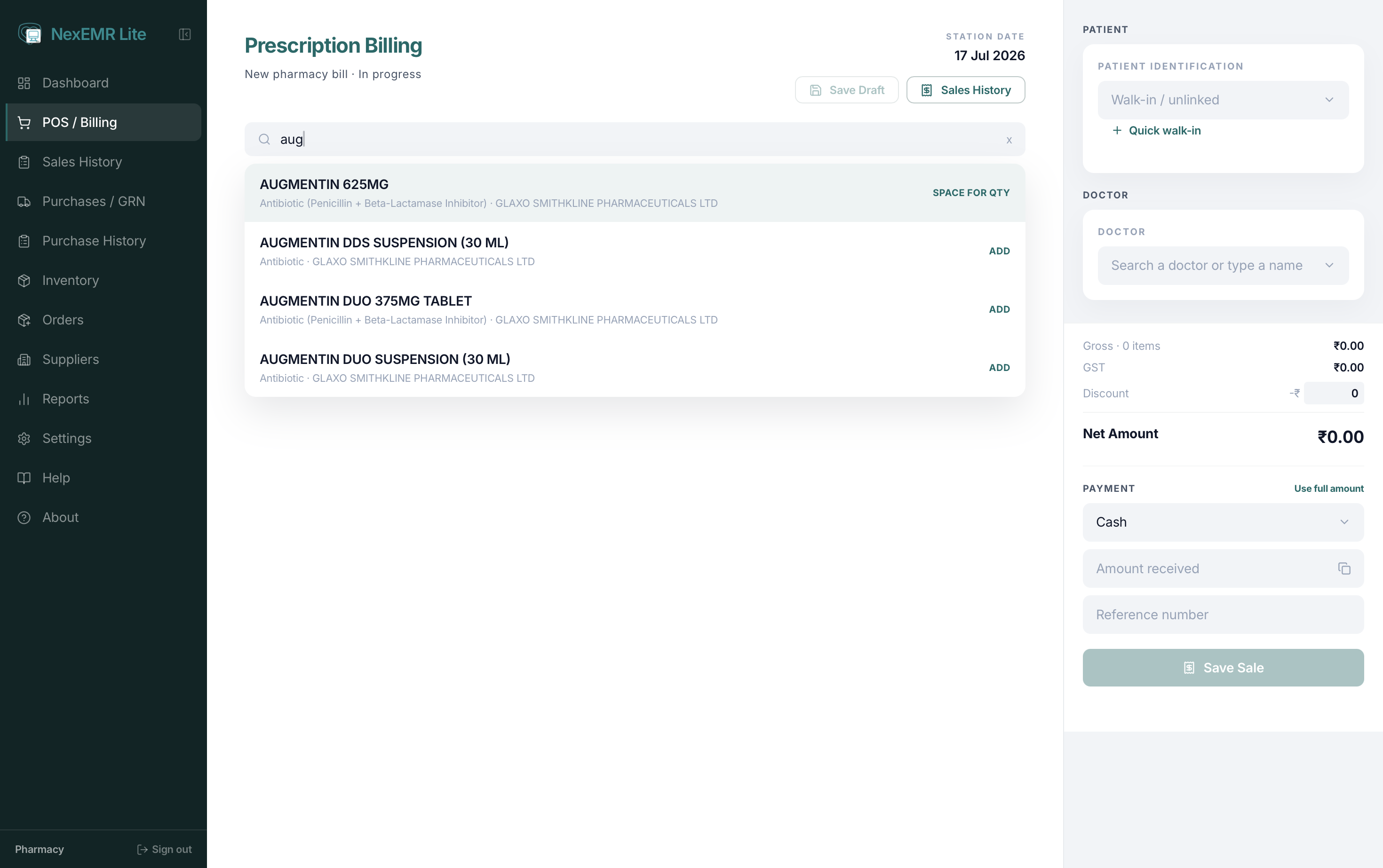This screenshot has width=1383, height=868.
Task: Click Use full amount link
Action: coord(1328,489)
